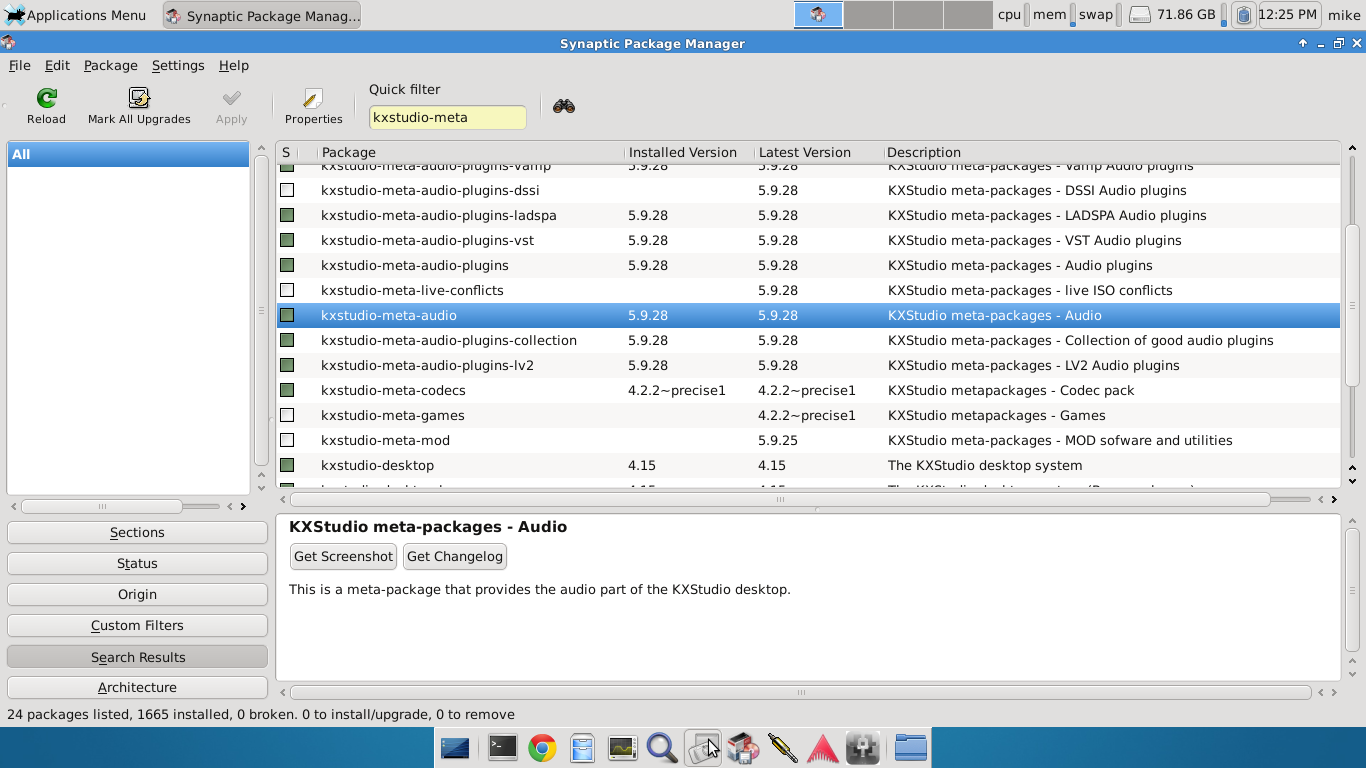Click the Quick filter text field
This screenshot has width=1366, height=768.
(x=447, y=117)
